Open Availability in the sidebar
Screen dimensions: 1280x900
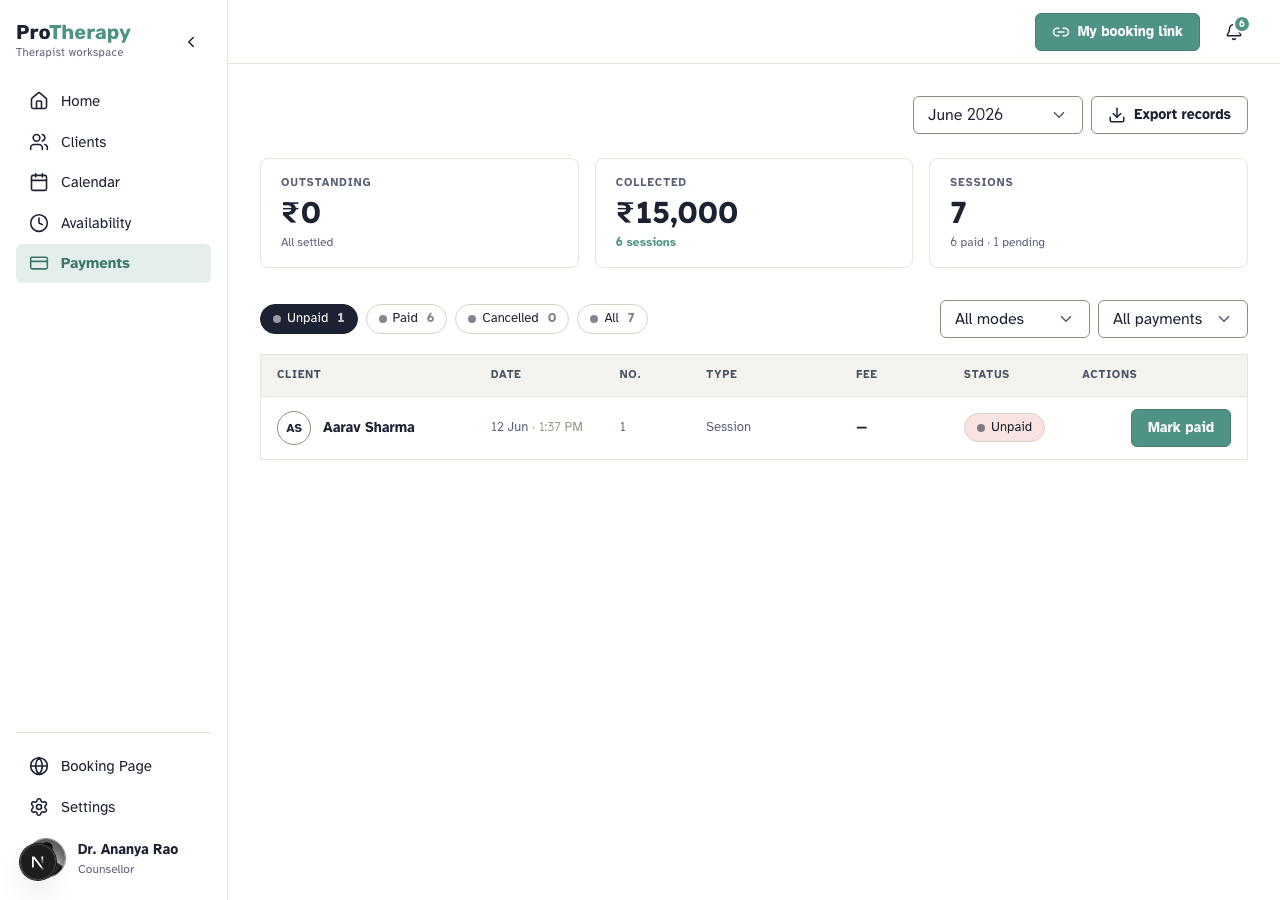[x=113, y=223]
